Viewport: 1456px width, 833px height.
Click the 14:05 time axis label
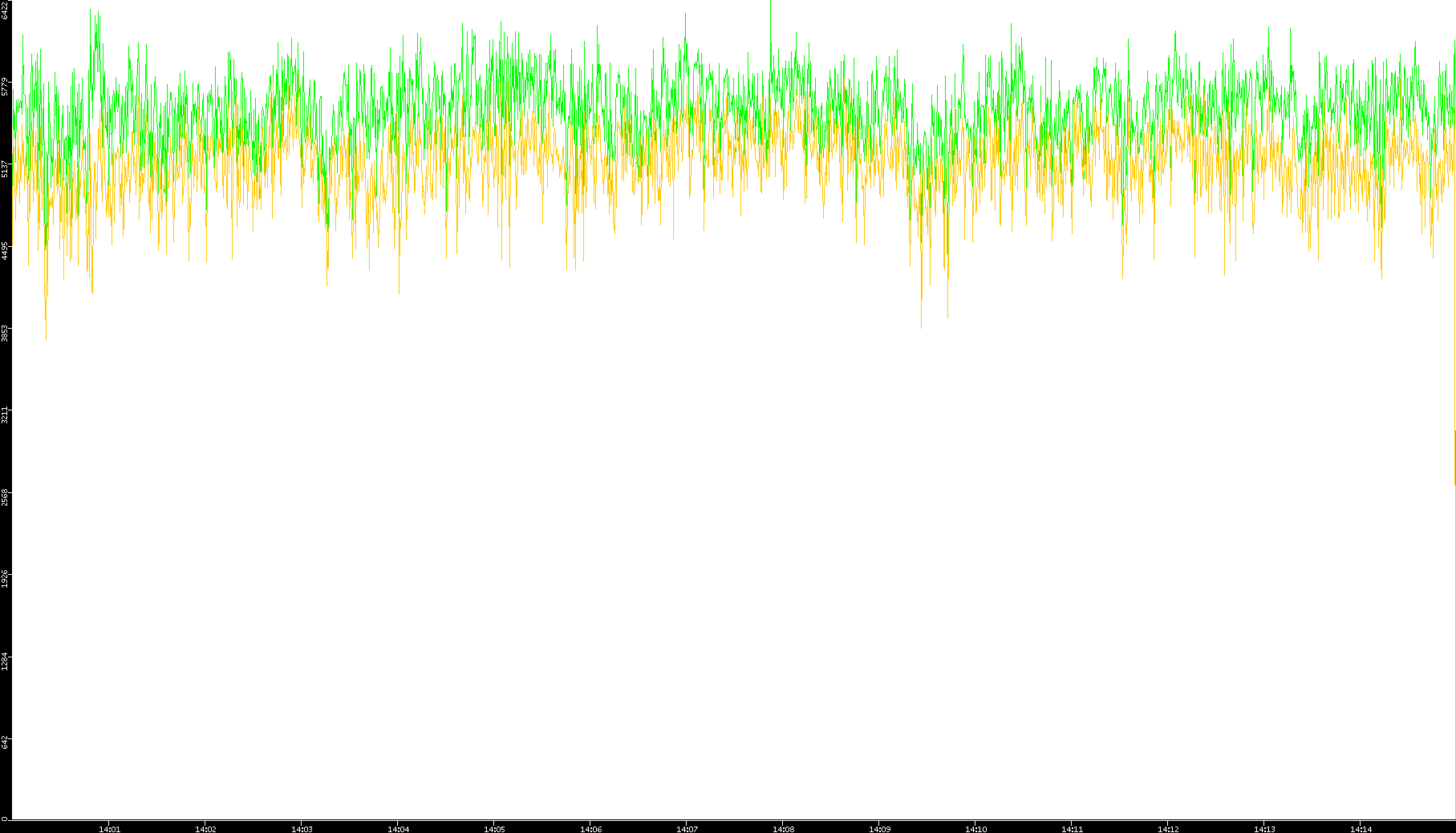[494, 829]
